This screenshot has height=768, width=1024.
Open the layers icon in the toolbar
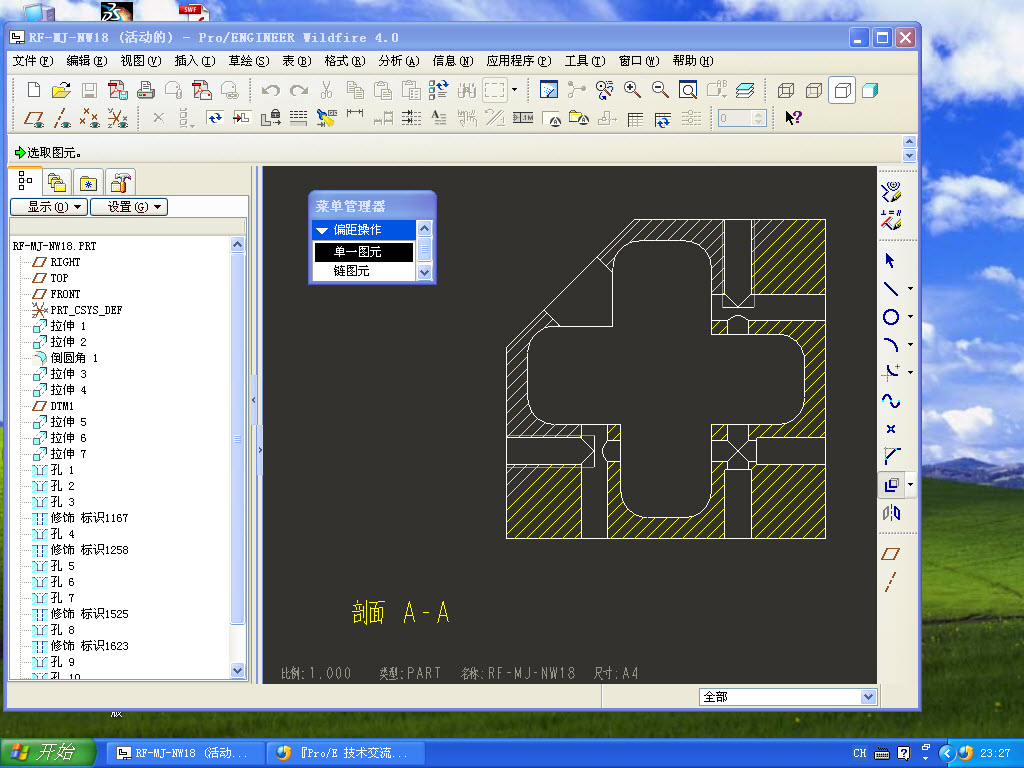pos(744,89)
